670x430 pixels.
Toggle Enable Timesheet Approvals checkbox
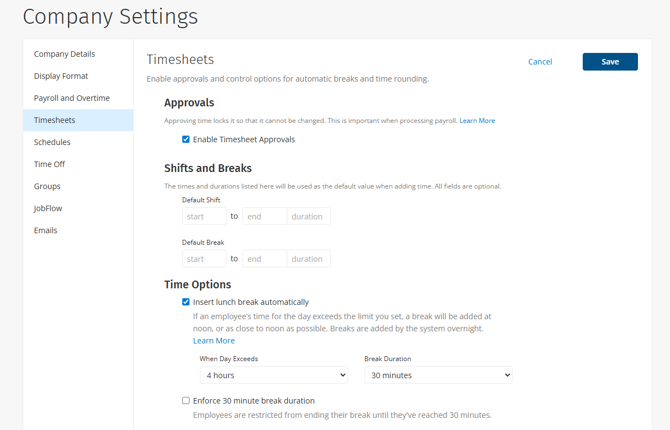[186, 140]
